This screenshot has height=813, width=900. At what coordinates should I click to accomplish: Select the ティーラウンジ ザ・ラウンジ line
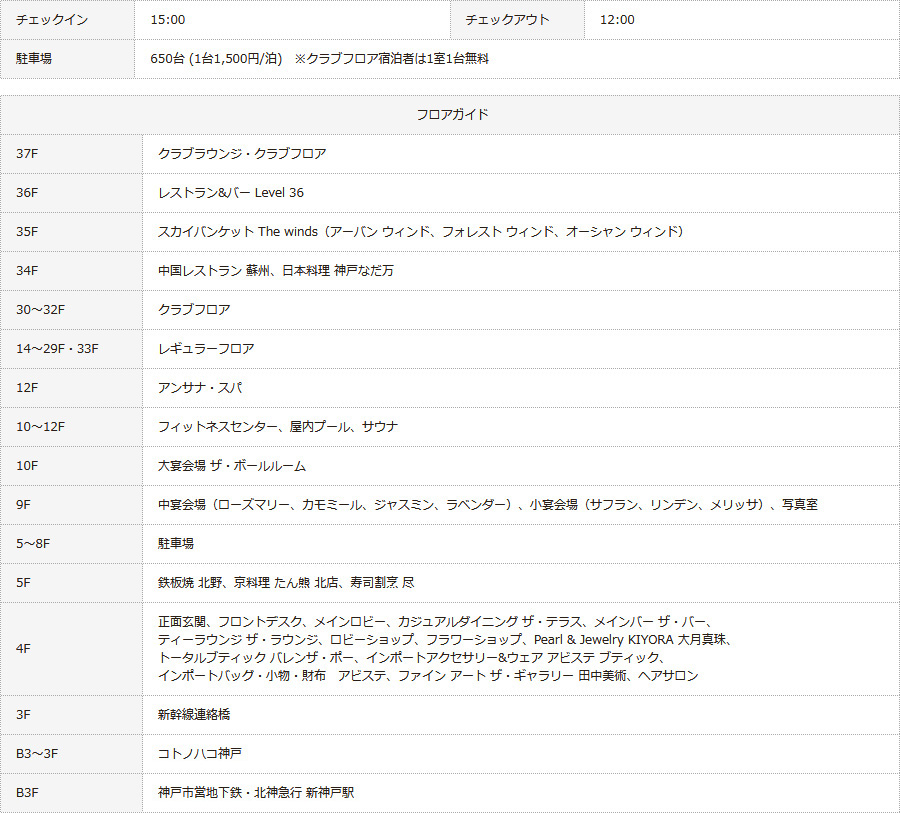click(x=445, y=640)
